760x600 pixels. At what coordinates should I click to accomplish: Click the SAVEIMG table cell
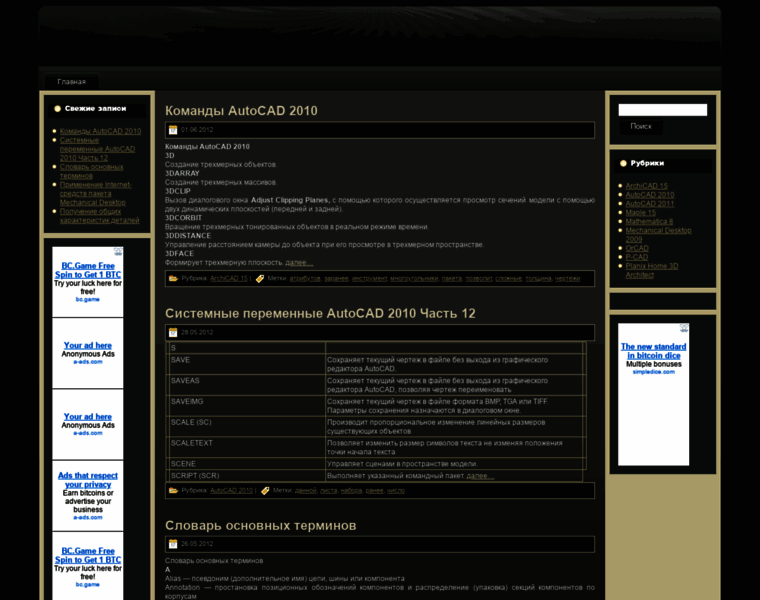point(247,406)
